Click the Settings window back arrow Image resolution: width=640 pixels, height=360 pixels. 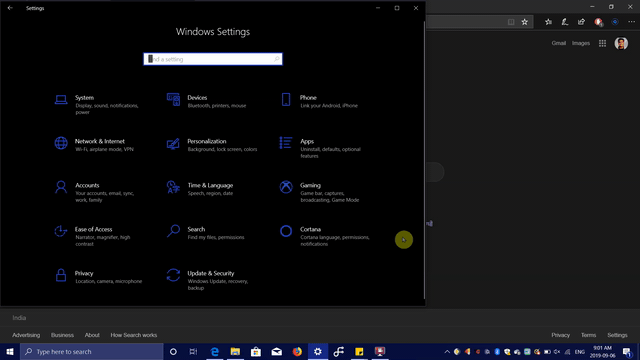click(10, 8)
